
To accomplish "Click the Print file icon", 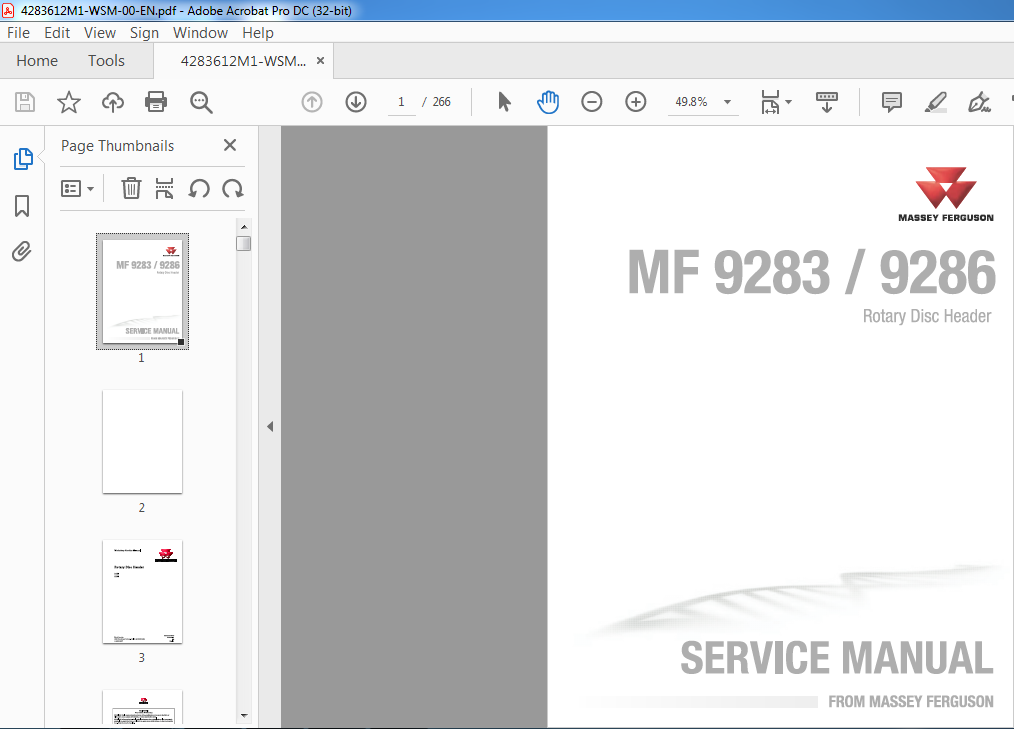I will [x=156, y=102].
